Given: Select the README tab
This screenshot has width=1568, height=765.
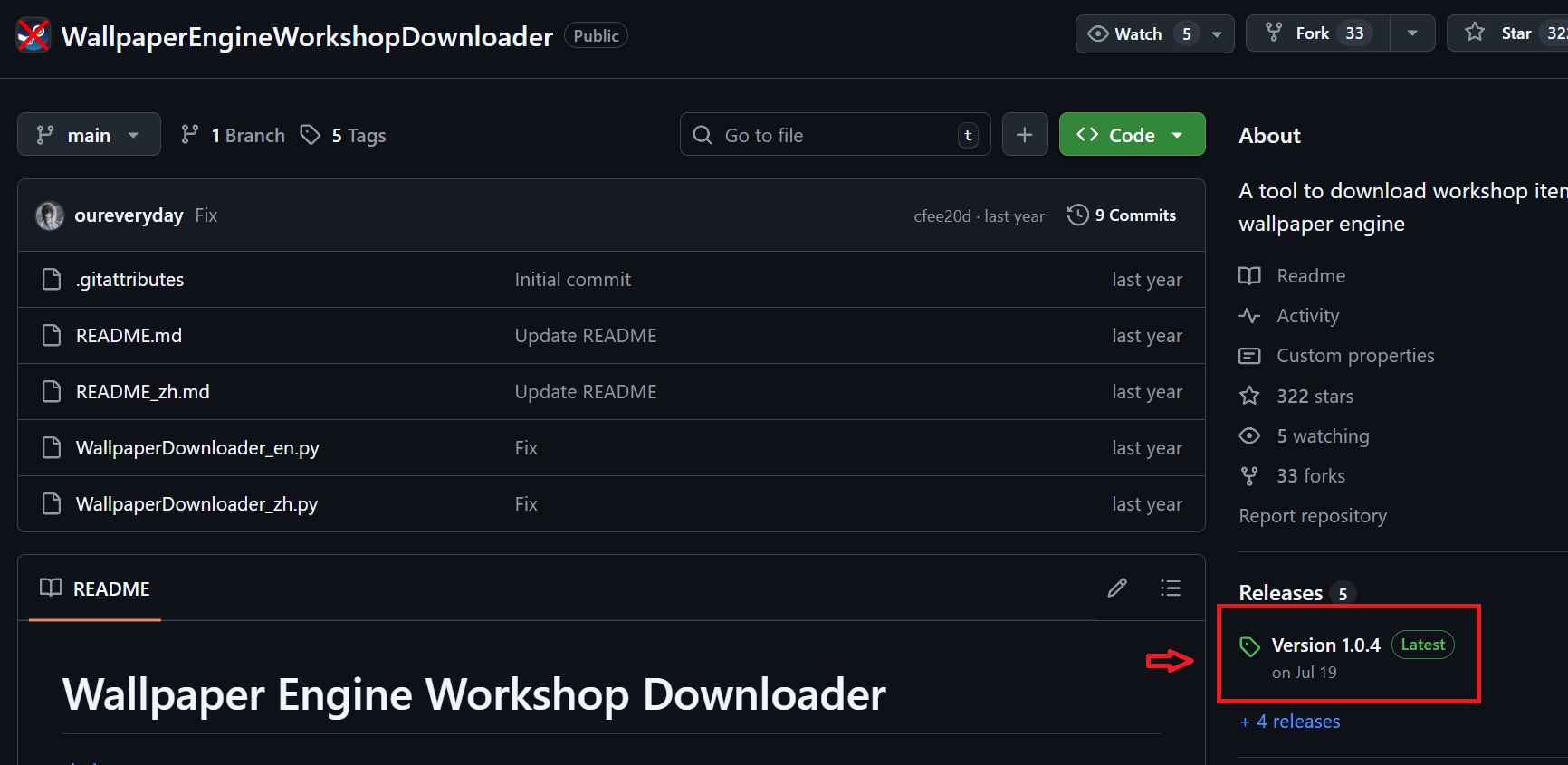Looking at the screenshot, I should [95, 588].
